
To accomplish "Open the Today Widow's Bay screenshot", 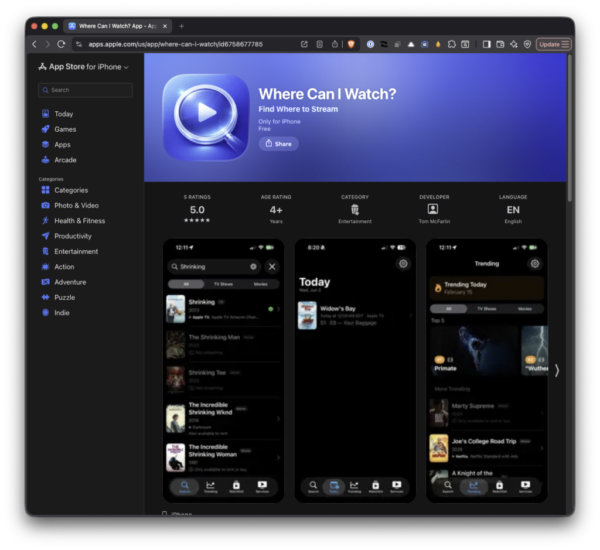I will [x=355, y=370].
